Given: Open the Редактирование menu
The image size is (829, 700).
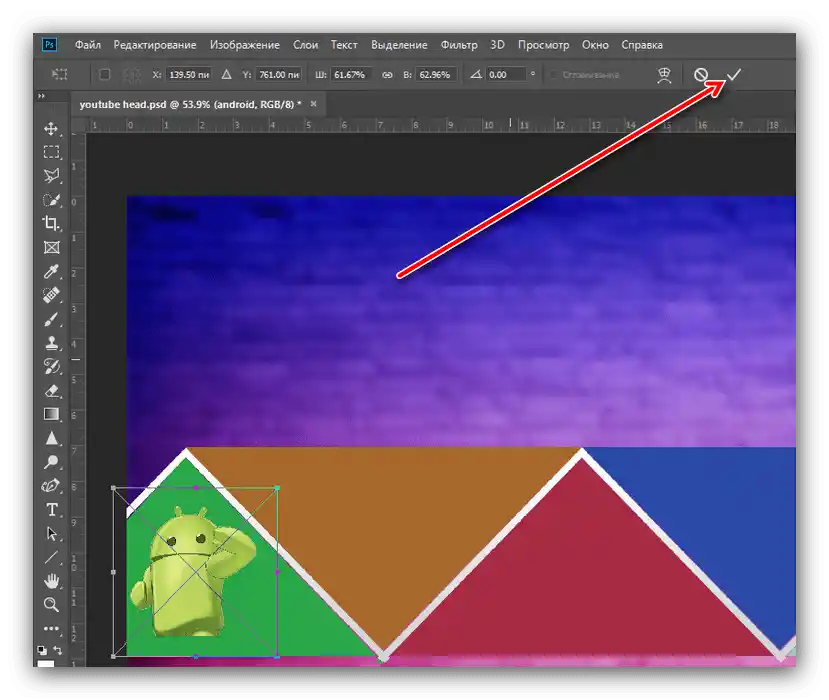Looking at the screenshot, I should tap(155, 45).
